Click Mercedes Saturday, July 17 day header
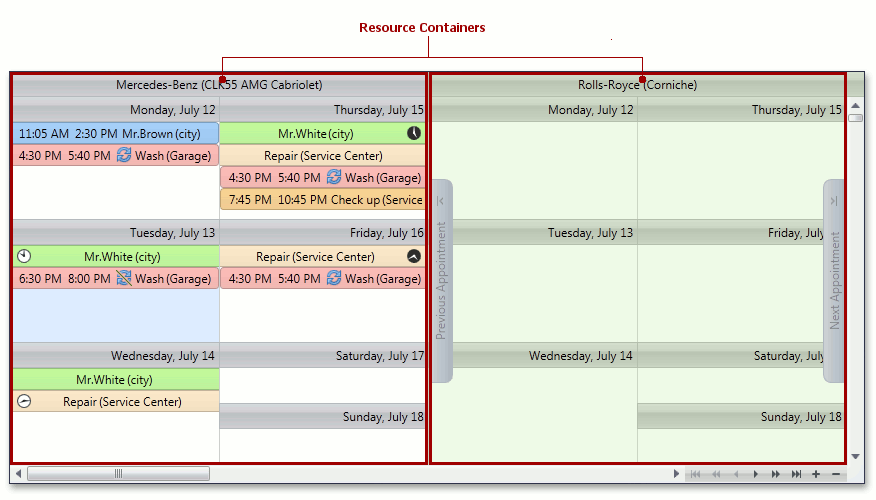 [x=322, y=355]
